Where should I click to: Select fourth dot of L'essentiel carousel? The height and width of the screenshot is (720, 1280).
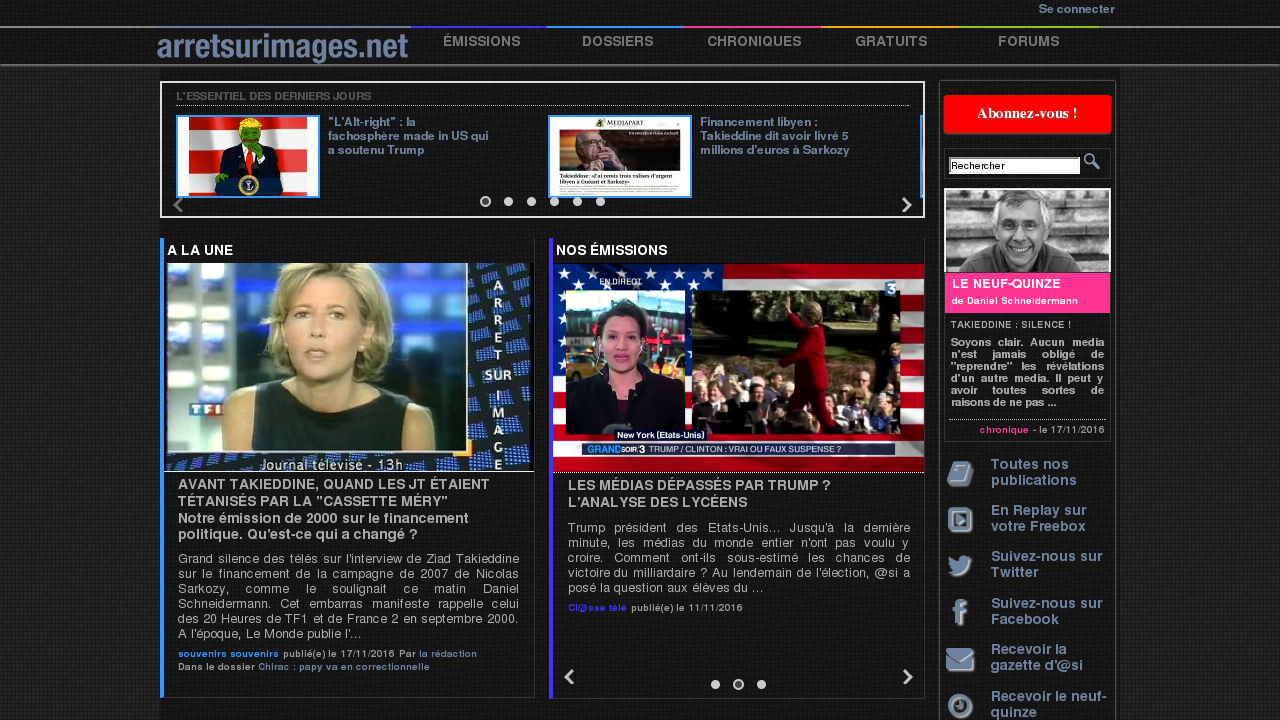[x=554, y=201]
